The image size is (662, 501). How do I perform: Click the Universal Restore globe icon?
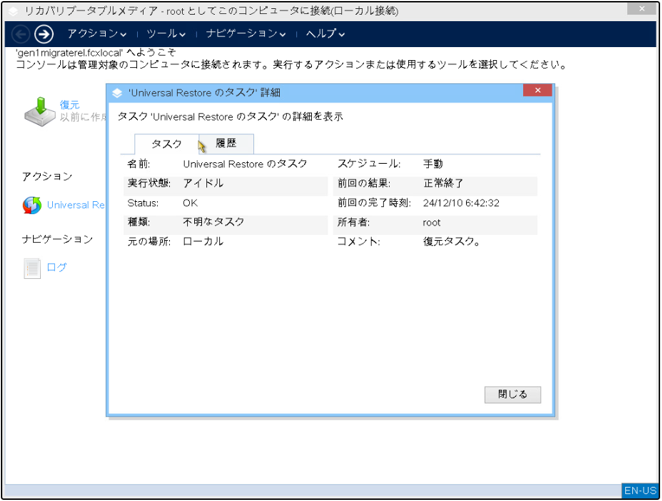tap(32, 205)
